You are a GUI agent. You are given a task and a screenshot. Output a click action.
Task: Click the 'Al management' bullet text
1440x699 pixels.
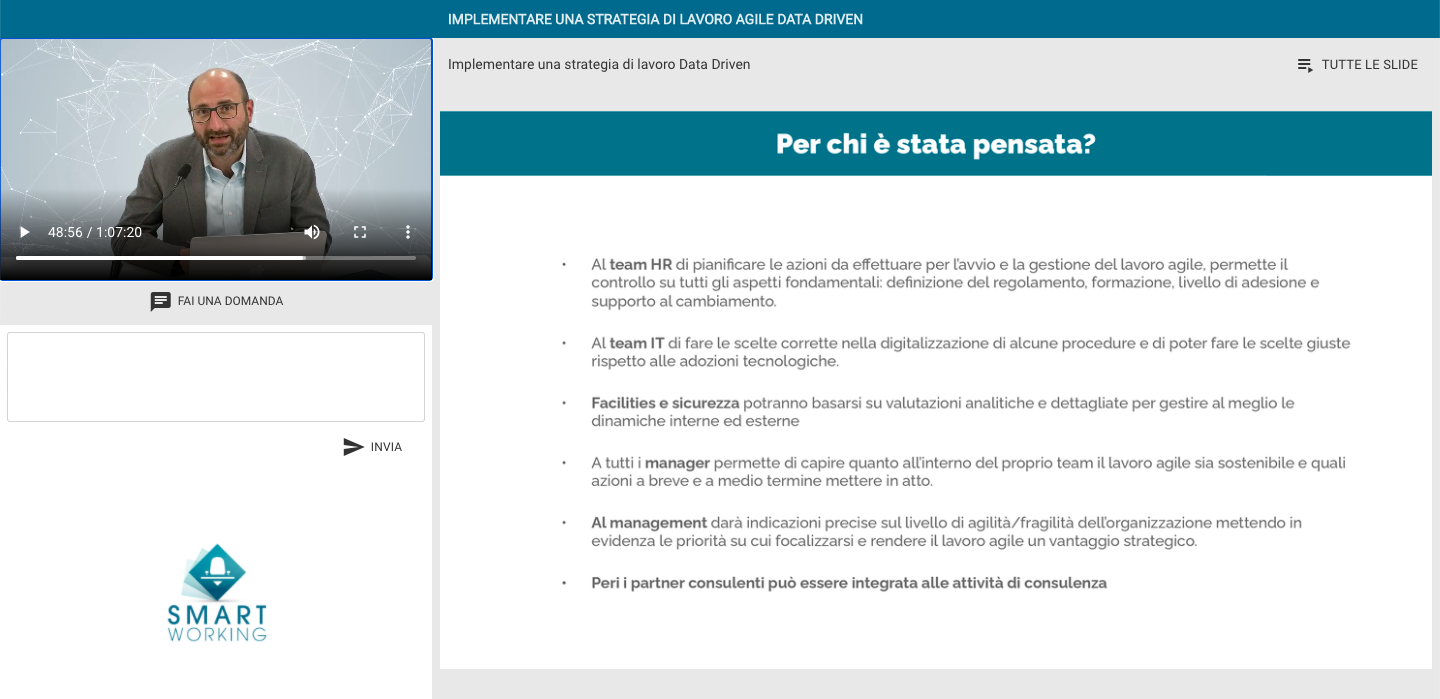pos(946,532)
